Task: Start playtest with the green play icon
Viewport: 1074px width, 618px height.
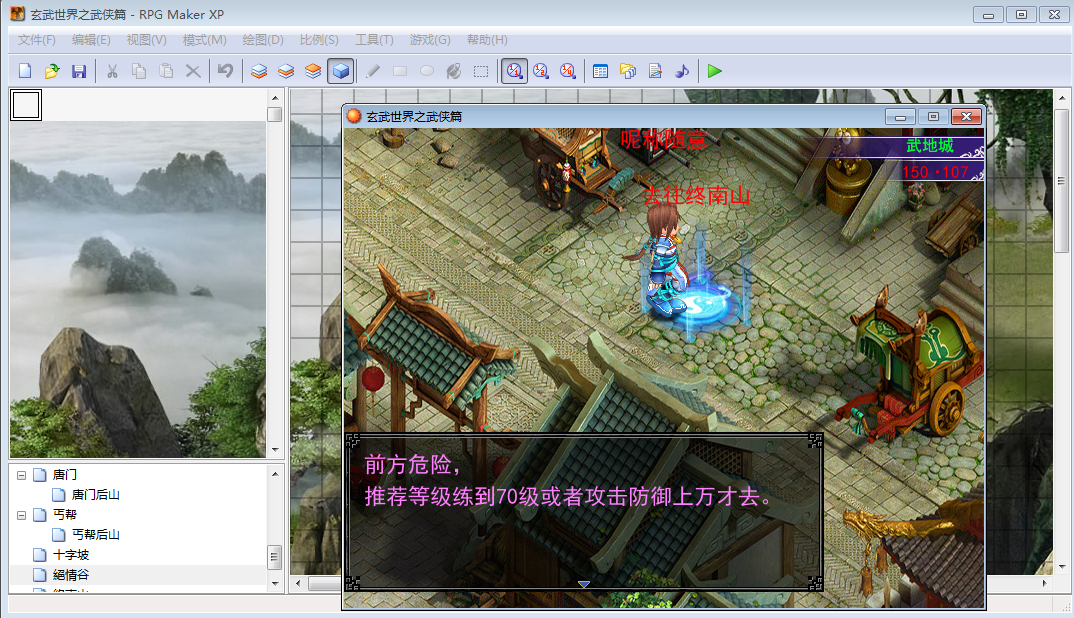Action: tap(714, 71)
